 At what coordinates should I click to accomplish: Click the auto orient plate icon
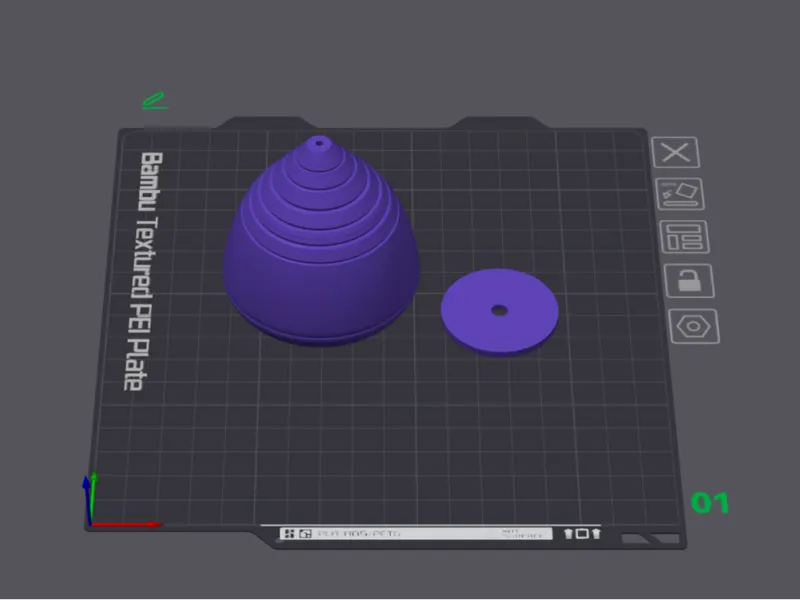click(x=680, y=194)
